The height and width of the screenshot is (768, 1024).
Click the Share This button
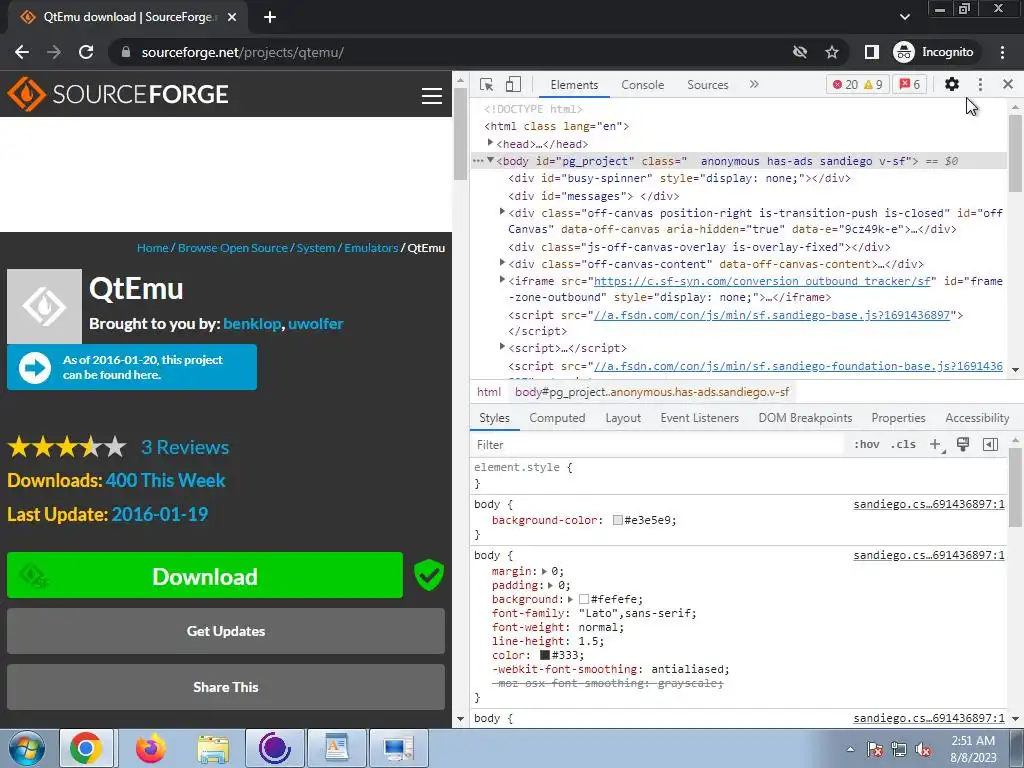tap(226, 687)
